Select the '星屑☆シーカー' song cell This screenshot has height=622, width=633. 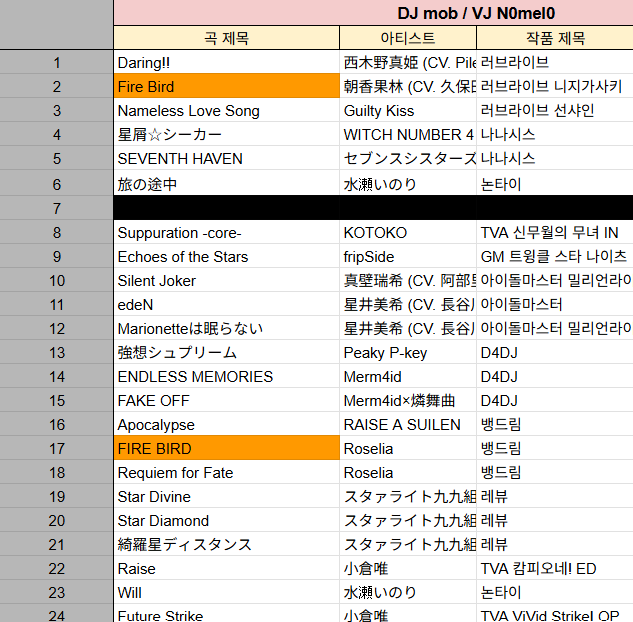click(226, 134)
